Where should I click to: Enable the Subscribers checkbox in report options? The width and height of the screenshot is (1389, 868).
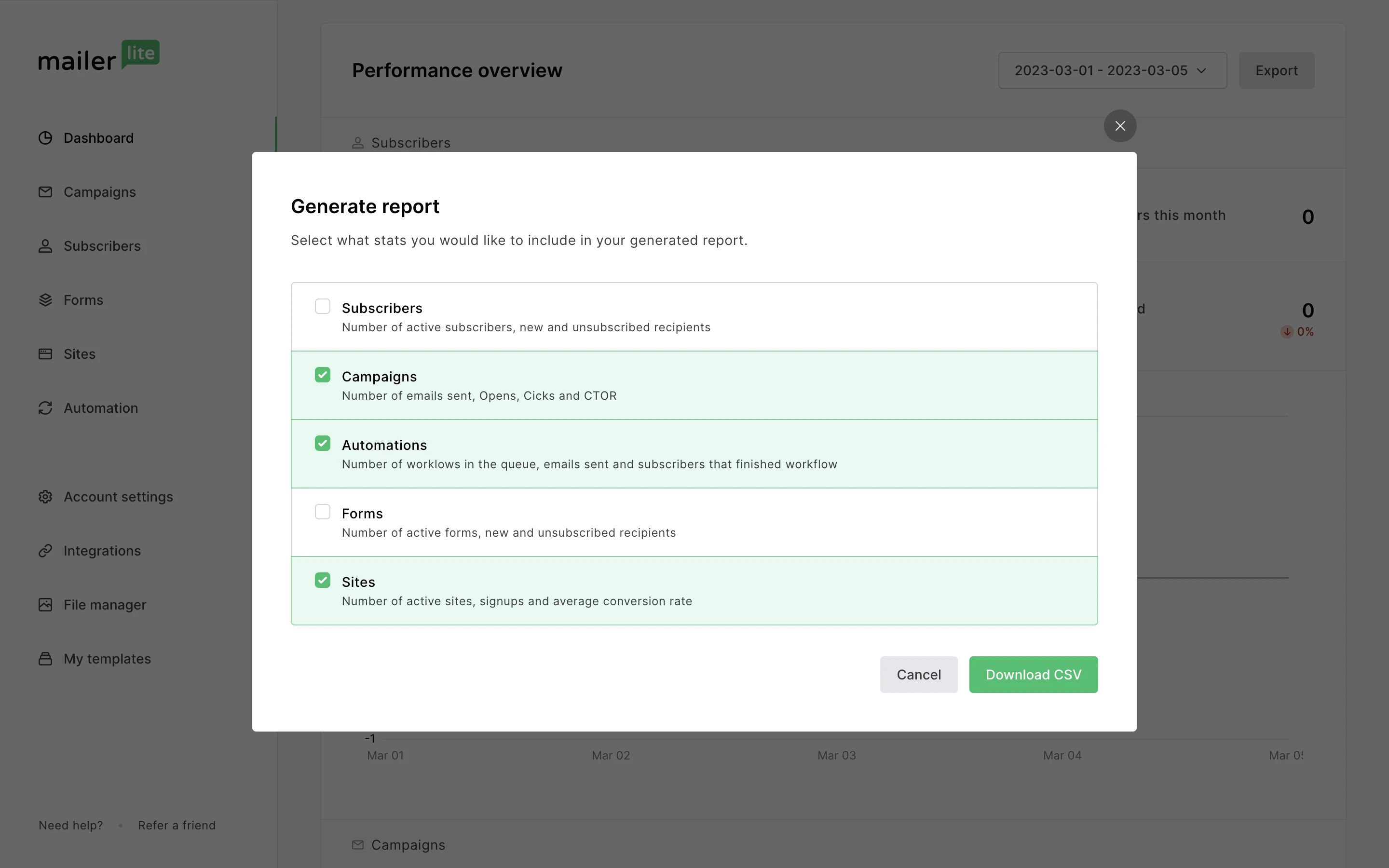tap(323, 307)
